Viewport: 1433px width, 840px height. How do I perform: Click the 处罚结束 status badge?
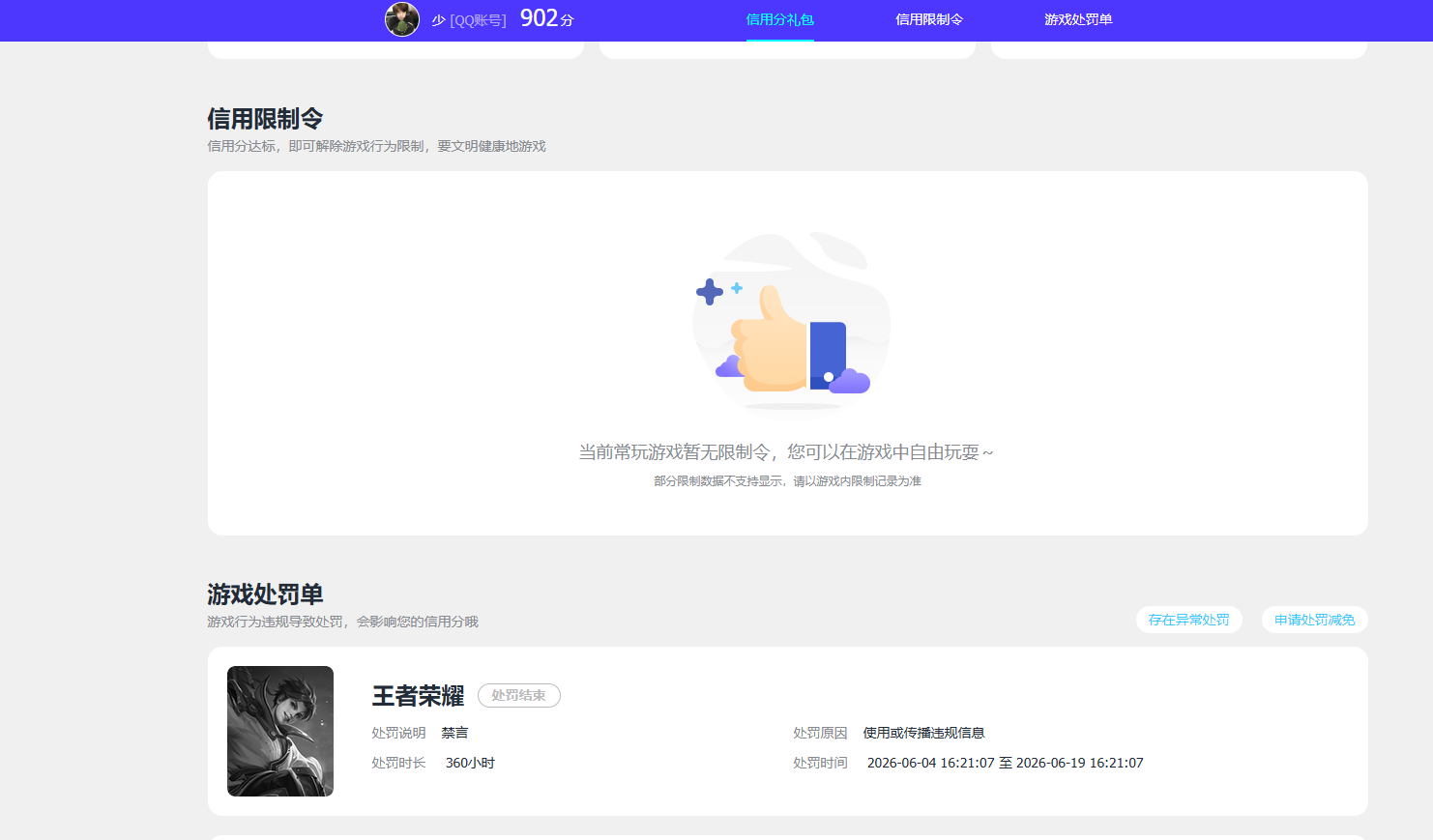click(519, 695)
